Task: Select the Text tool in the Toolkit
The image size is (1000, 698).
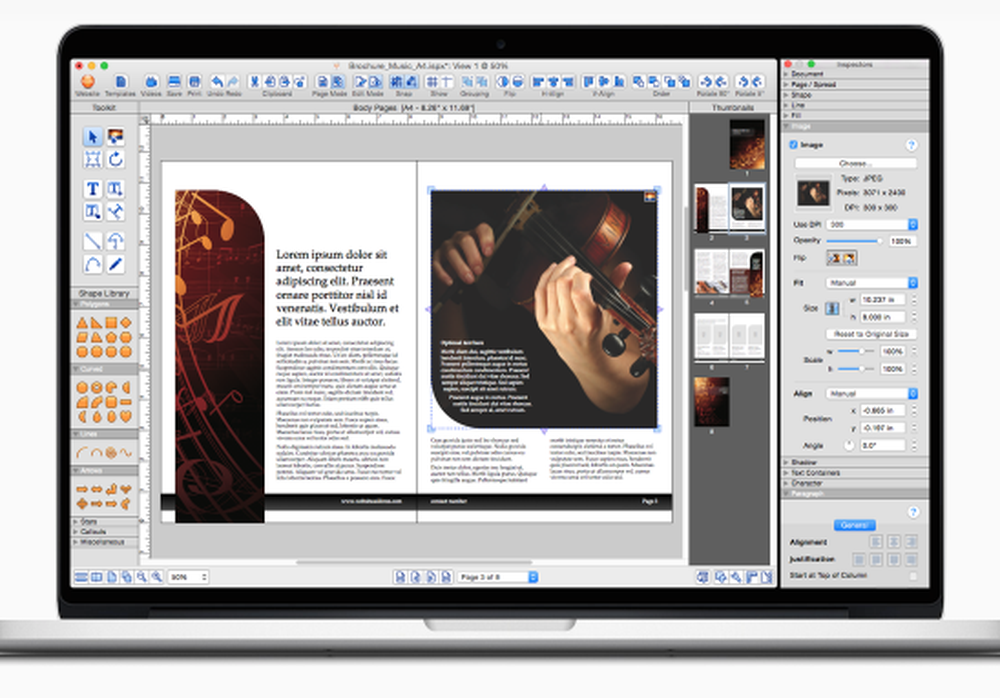Action: click(94, 188)
